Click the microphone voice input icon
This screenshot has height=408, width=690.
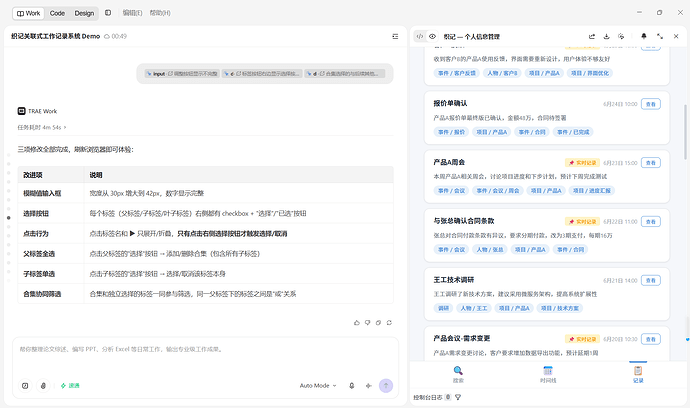(x=352, y=386)
